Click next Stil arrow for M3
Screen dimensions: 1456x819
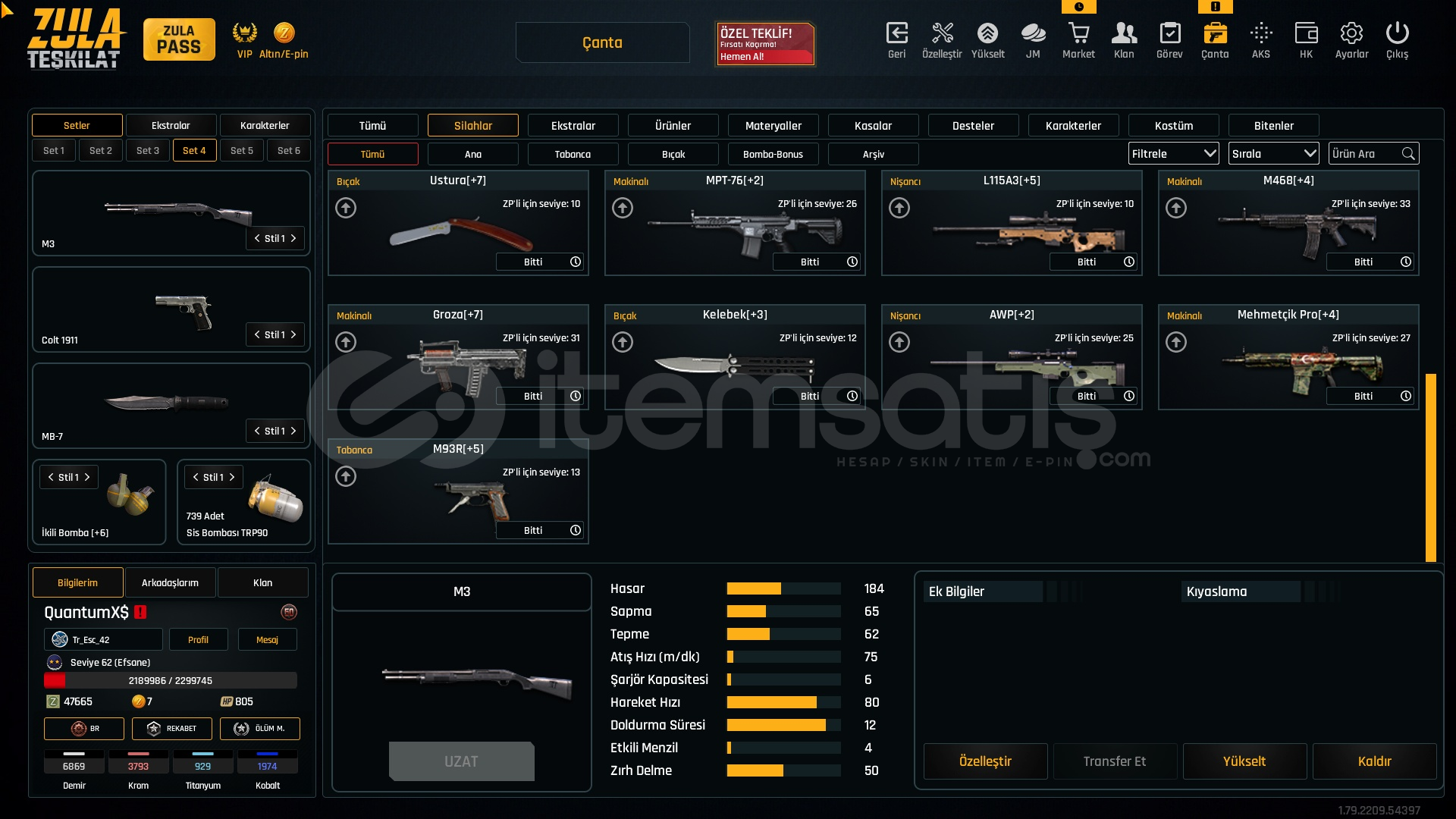[293, 238]
